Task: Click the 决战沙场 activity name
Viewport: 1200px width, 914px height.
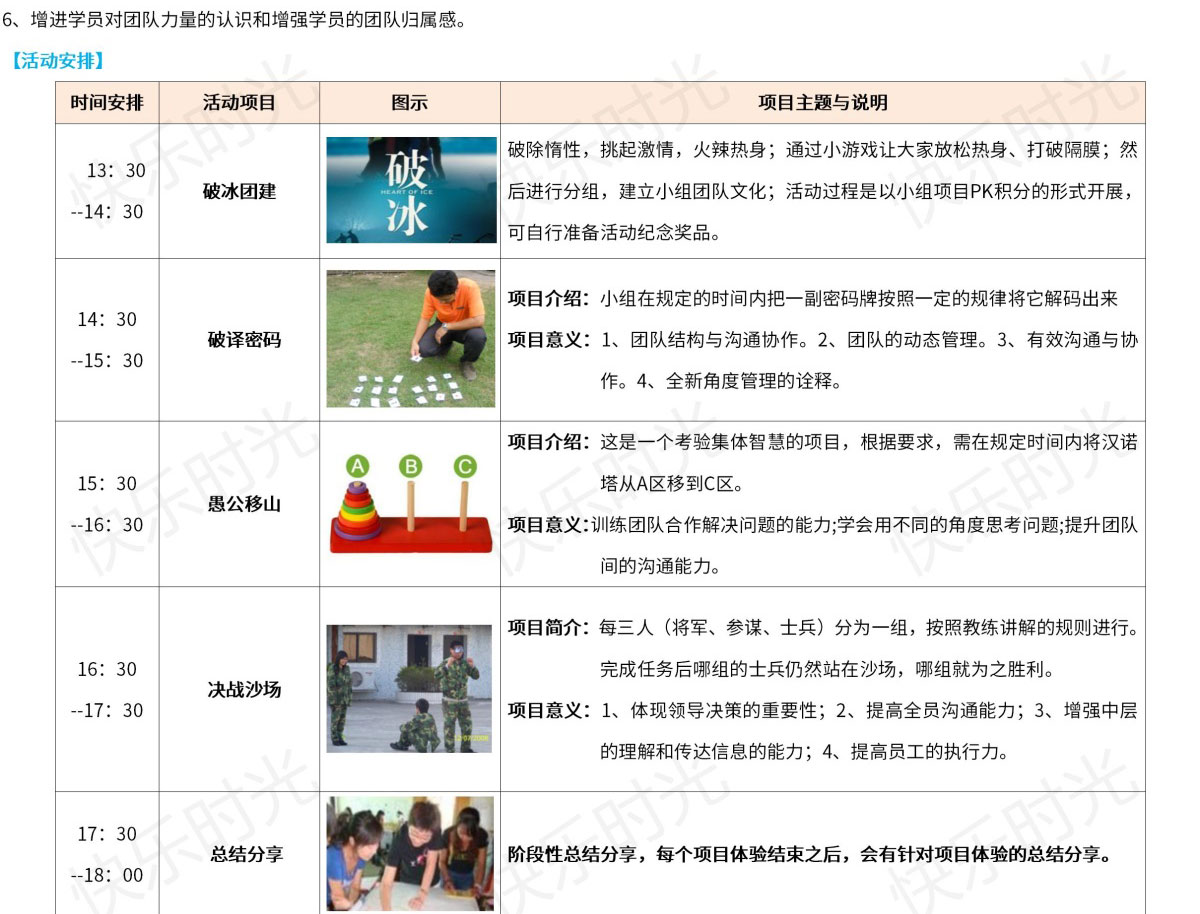Action: click(244, 690)
